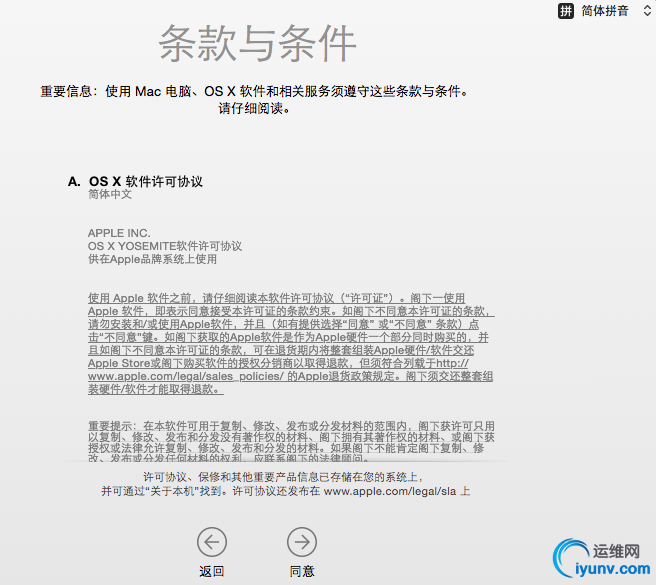Click the 'OS X YOSEMITE软件许可协议' line
The image size is (656, 585).
pos(165,246)
